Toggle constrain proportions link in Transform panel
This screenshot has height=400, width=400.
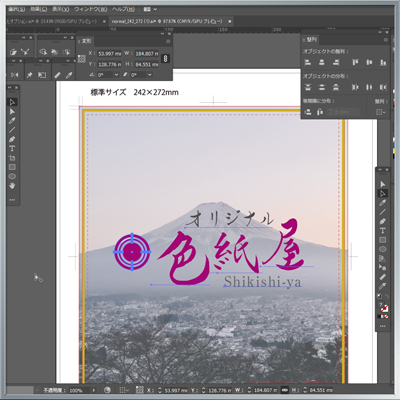coord(165,59)
